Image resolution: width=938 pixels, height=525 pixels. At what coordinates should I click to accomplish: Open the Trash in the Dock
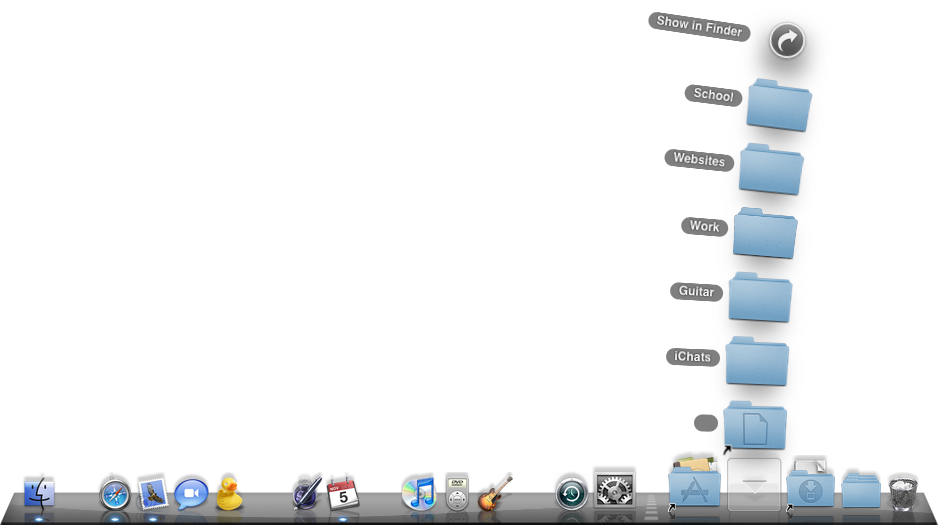pyautogui.click(x=903, y=493)
